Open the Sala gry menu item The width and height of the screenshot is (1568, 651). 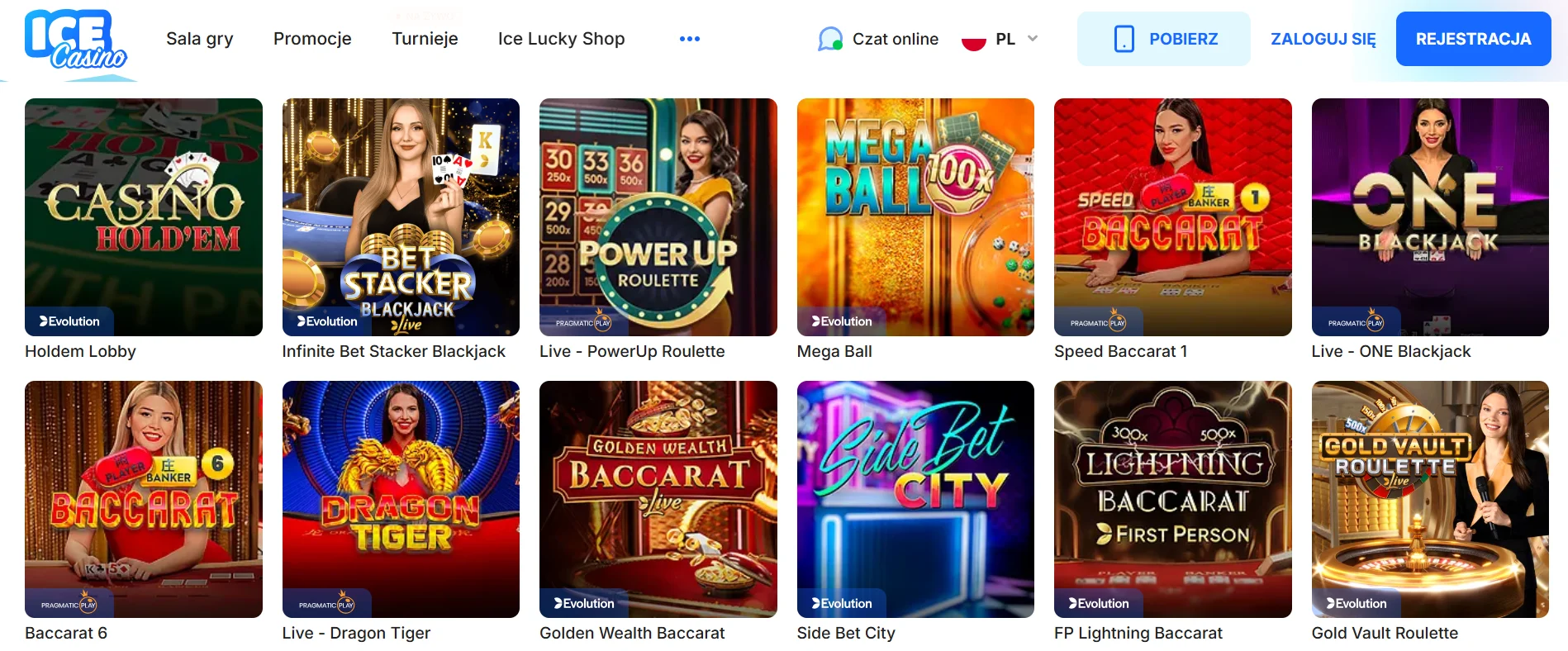pos(200,39)
